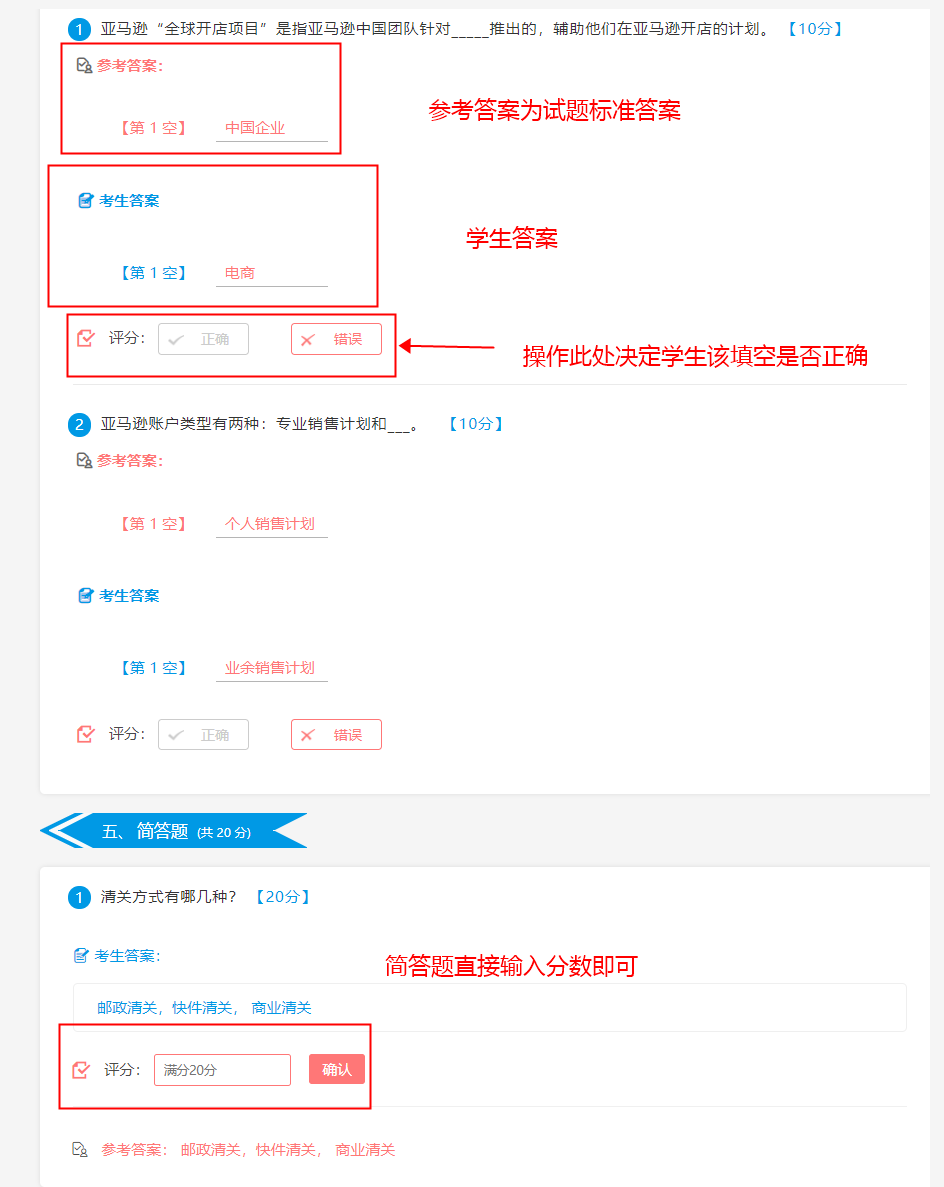Click the checkmark icon in question 1's 正确 button
Screen dimensions: 944x1187
click(176, 340)
